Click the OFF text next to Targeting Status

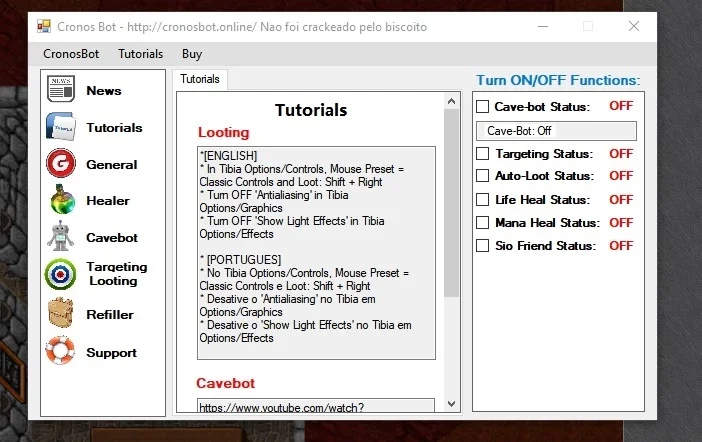pos(621,154)
